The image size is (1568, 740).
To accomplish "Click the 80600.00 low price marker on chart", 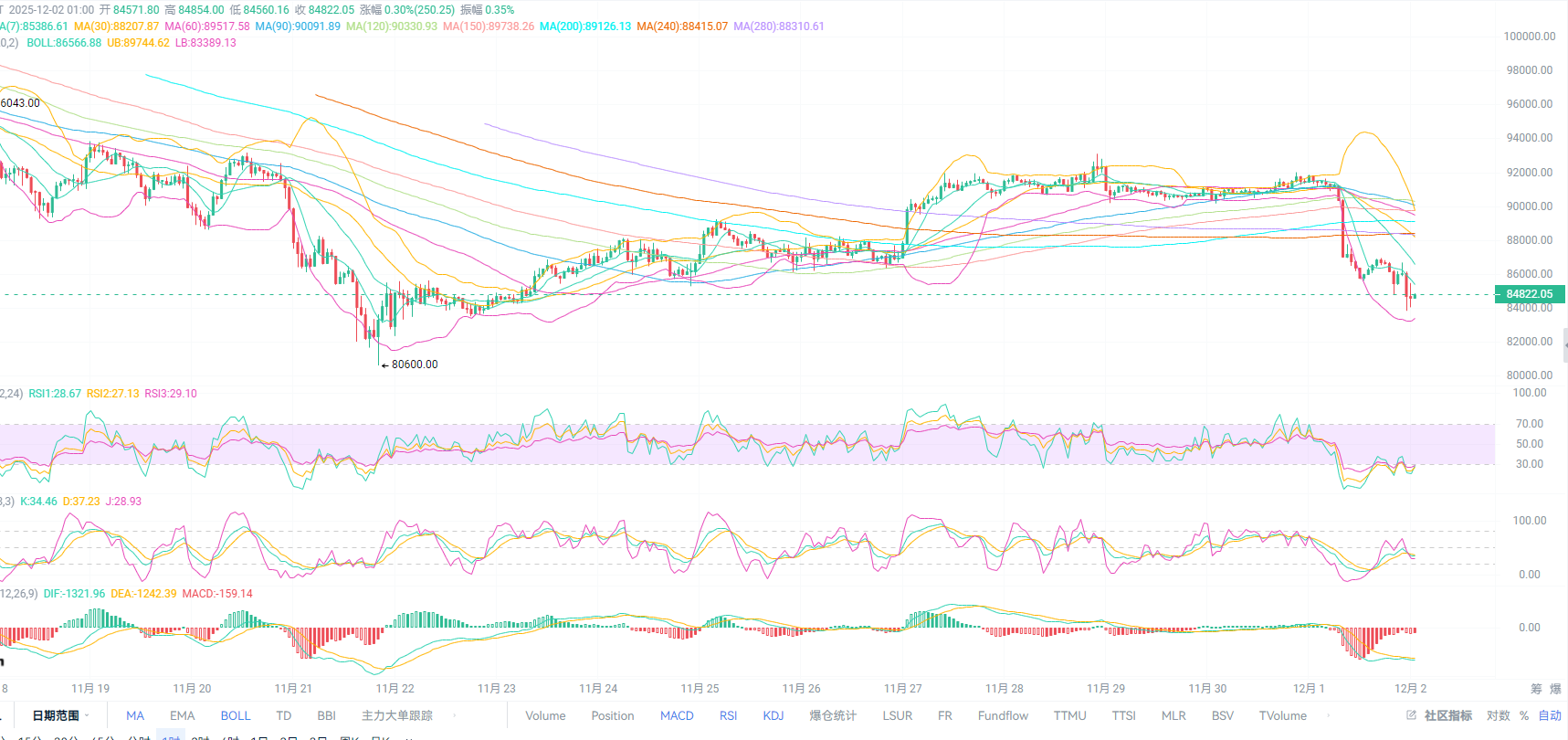I will (414, 365).
